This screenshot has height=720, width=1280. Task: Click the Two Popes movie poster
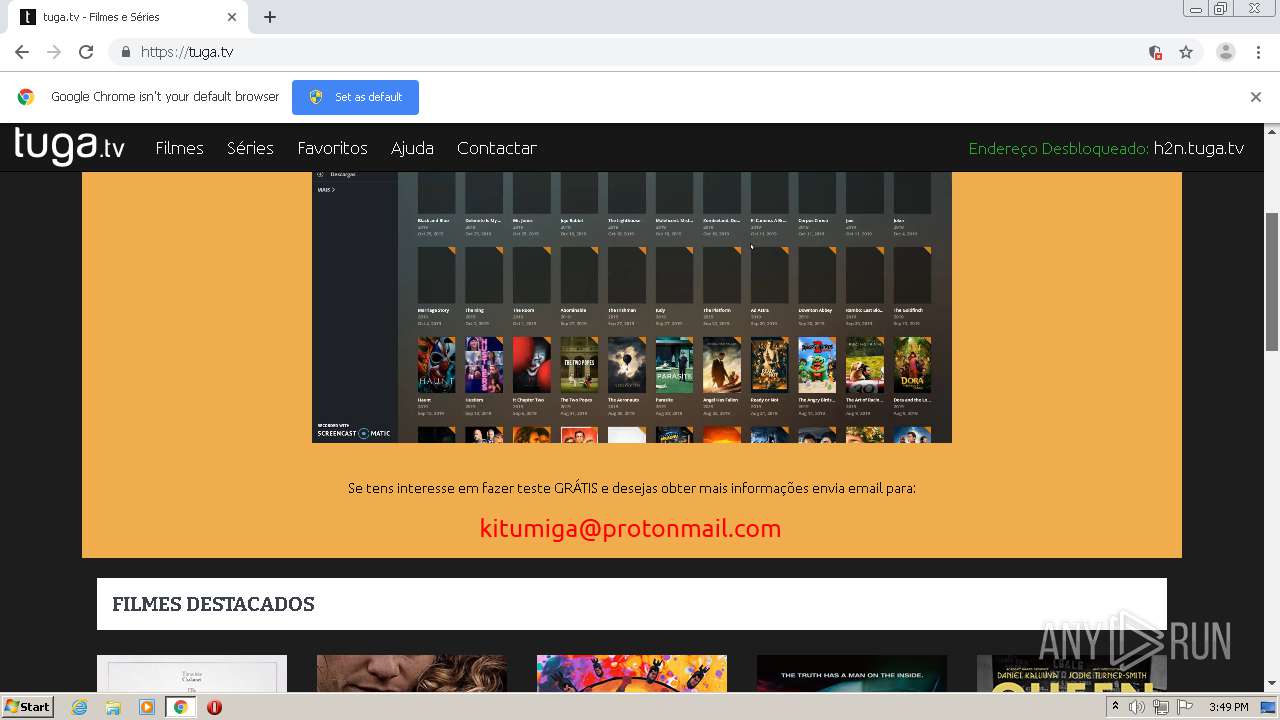coord(579,365)
